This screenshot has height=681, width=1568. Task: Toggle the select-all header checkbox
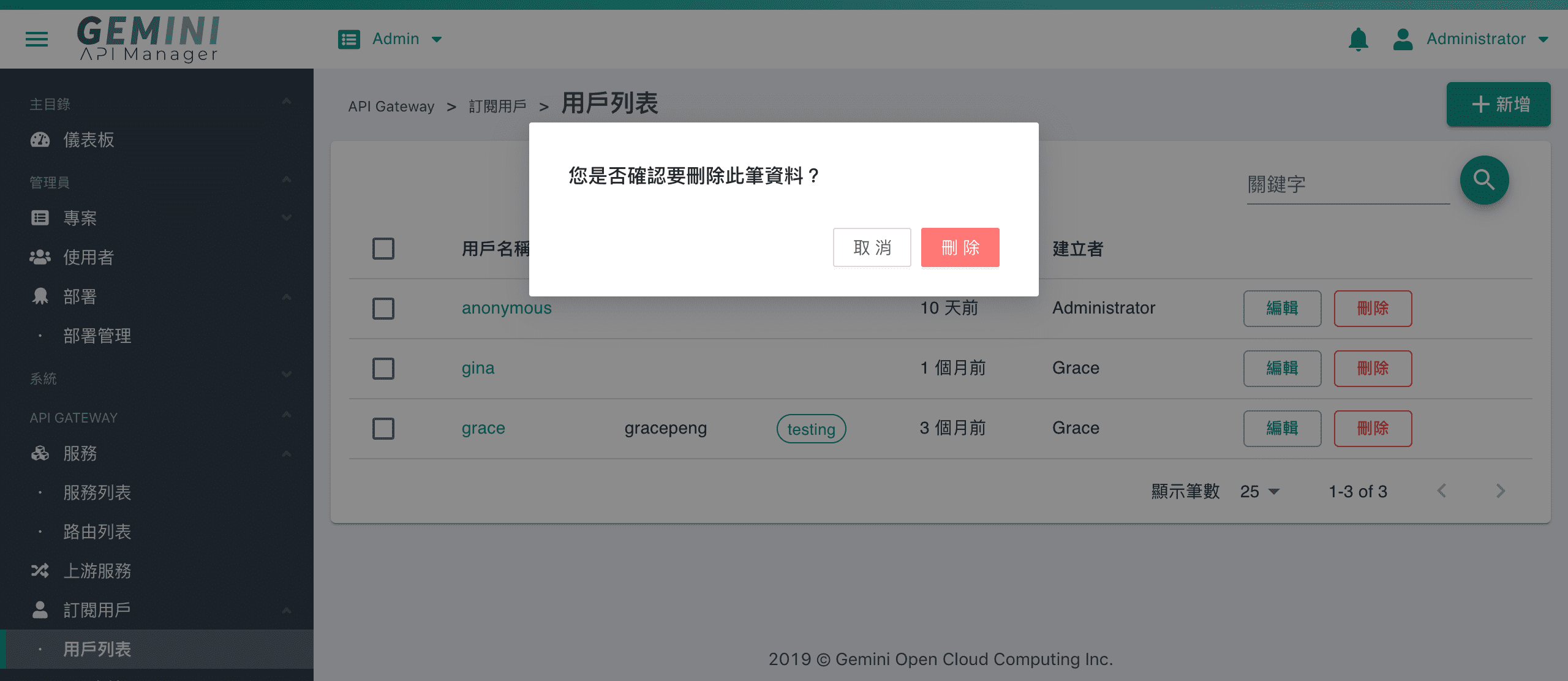[x=383, y=249]
